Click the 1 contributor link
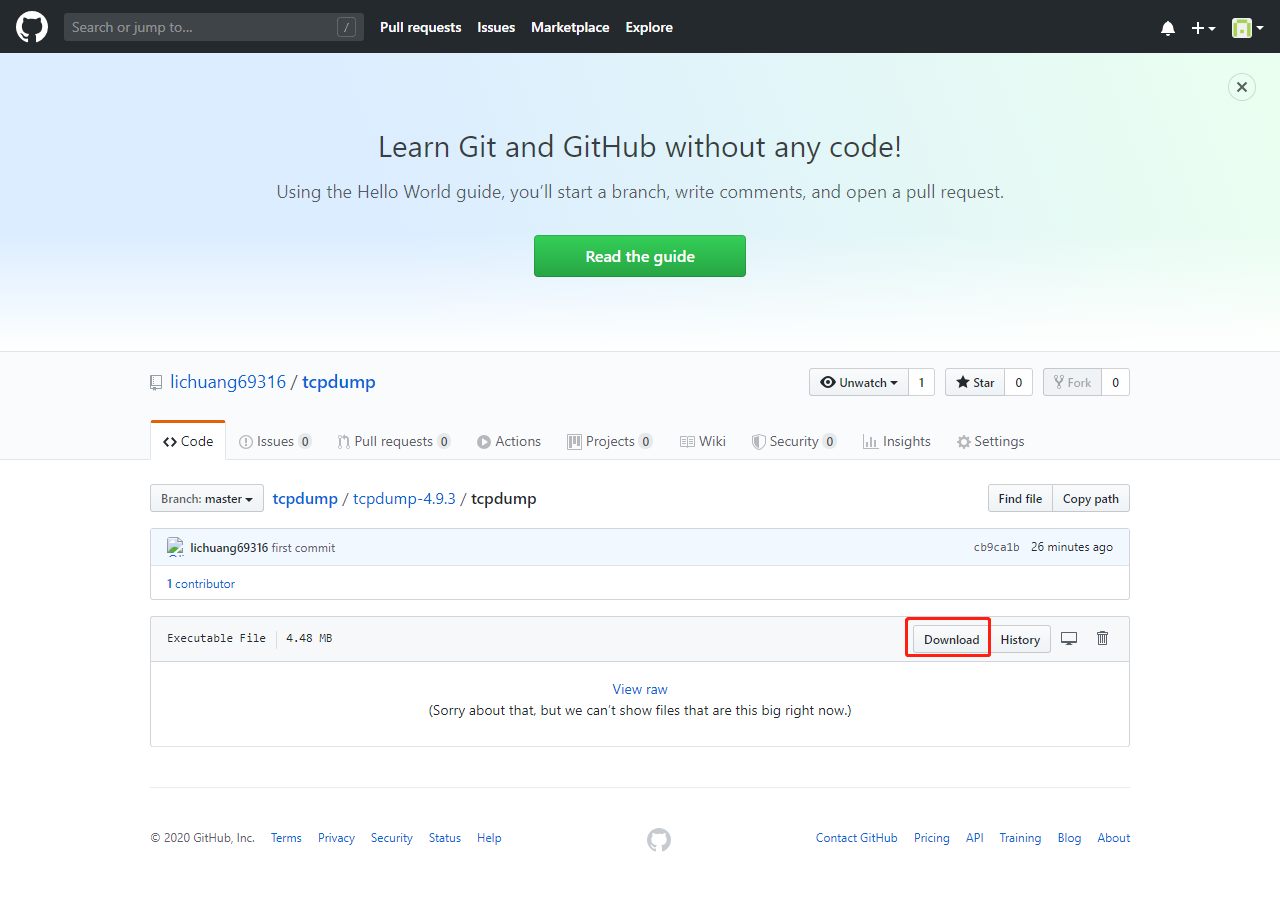Image resolution: width=1280 pixels, height=923 pixels. [x=201, y=584]
